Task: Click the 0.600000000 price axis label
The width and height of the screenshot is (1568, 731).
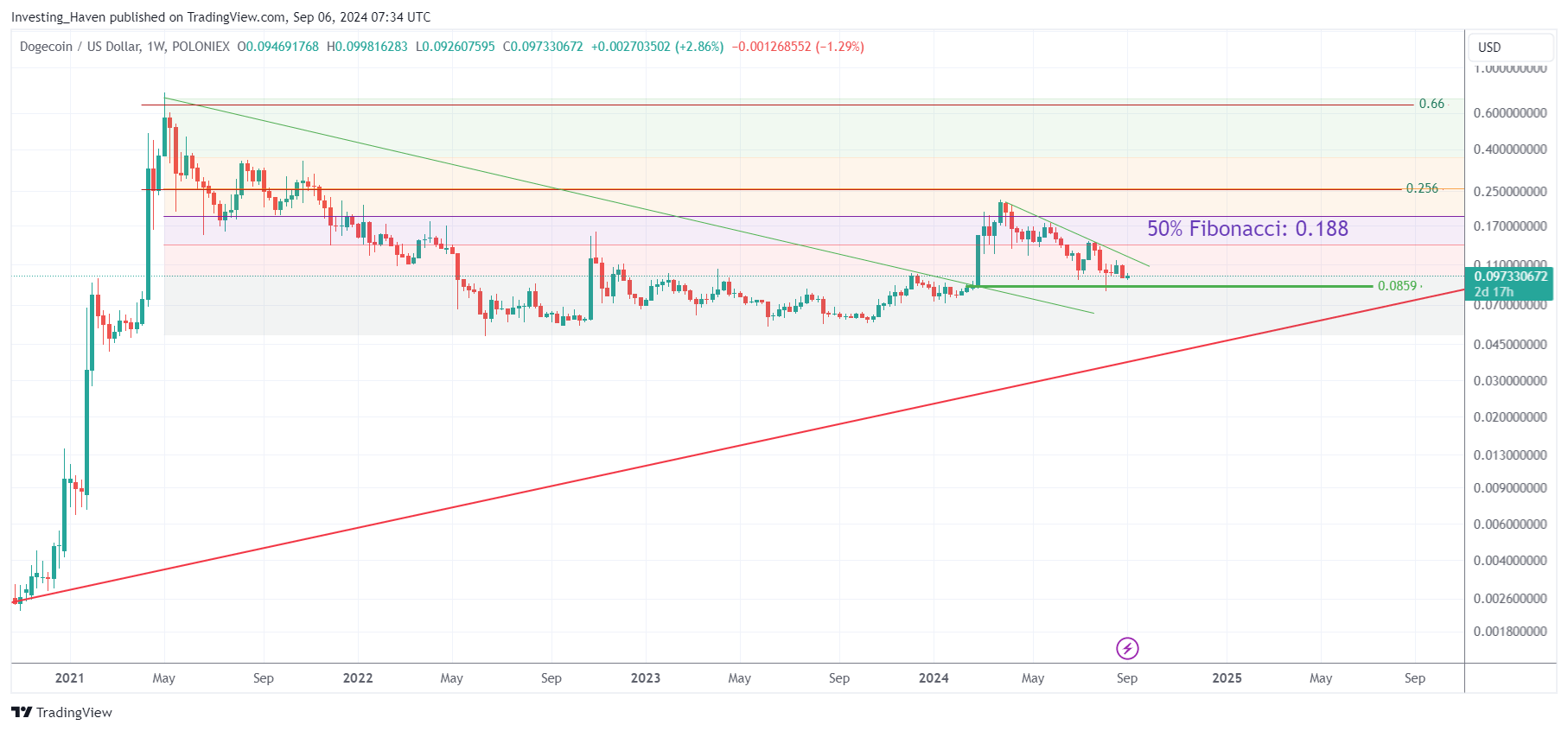Action: [1510, 113]
